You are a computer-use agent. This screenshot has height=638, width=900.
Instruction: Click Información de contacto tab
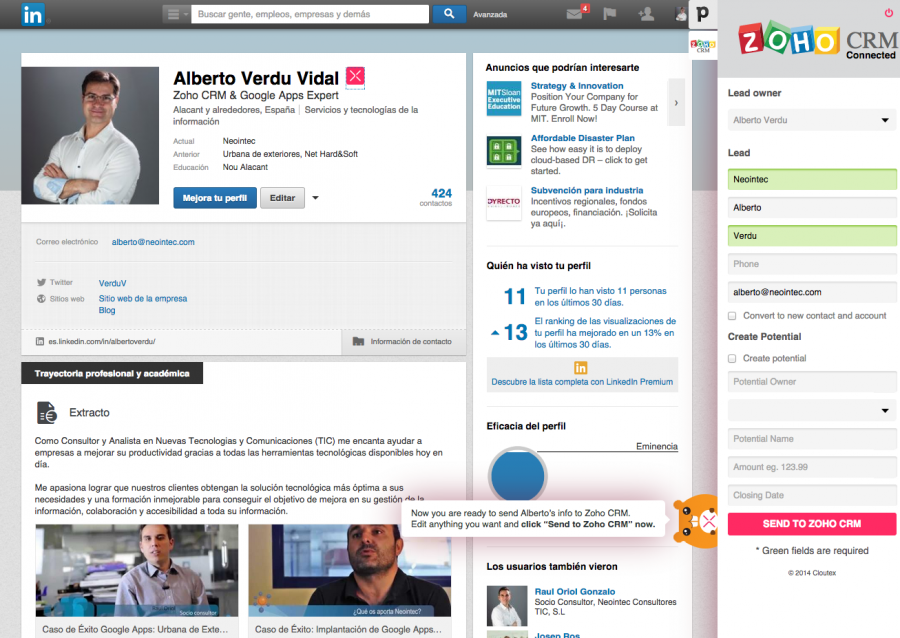(404, 341)
